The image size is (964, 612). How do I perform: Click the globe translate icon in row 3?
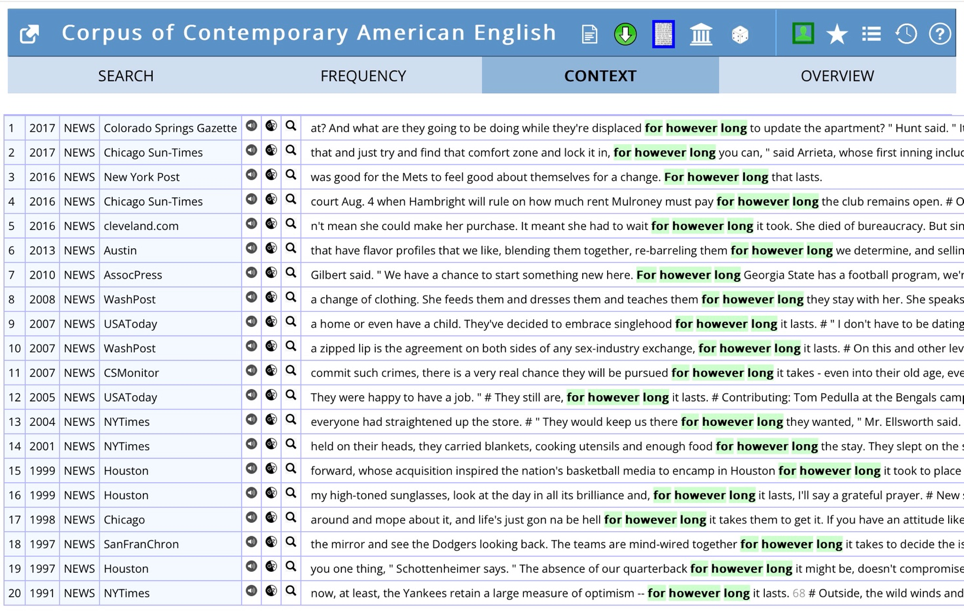pyautogui.click(x=271, y=175)
